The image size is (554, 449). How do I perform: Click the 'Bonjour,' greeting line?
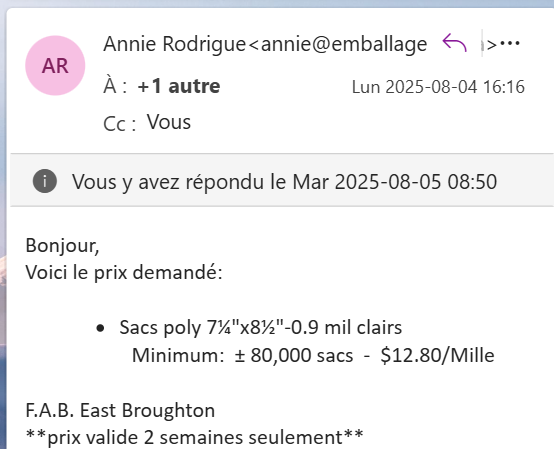[x=63, y=245]
